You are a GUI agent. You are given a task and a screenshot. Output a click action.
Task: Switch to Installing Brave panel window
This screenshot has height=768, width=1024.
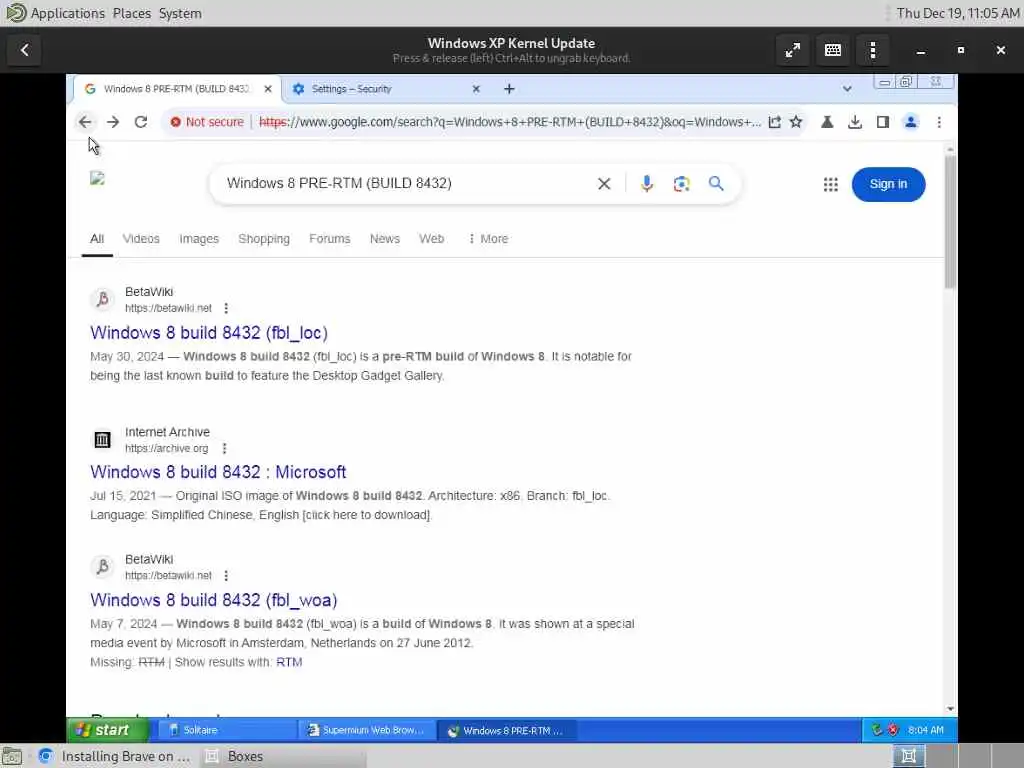click(113, 756)
